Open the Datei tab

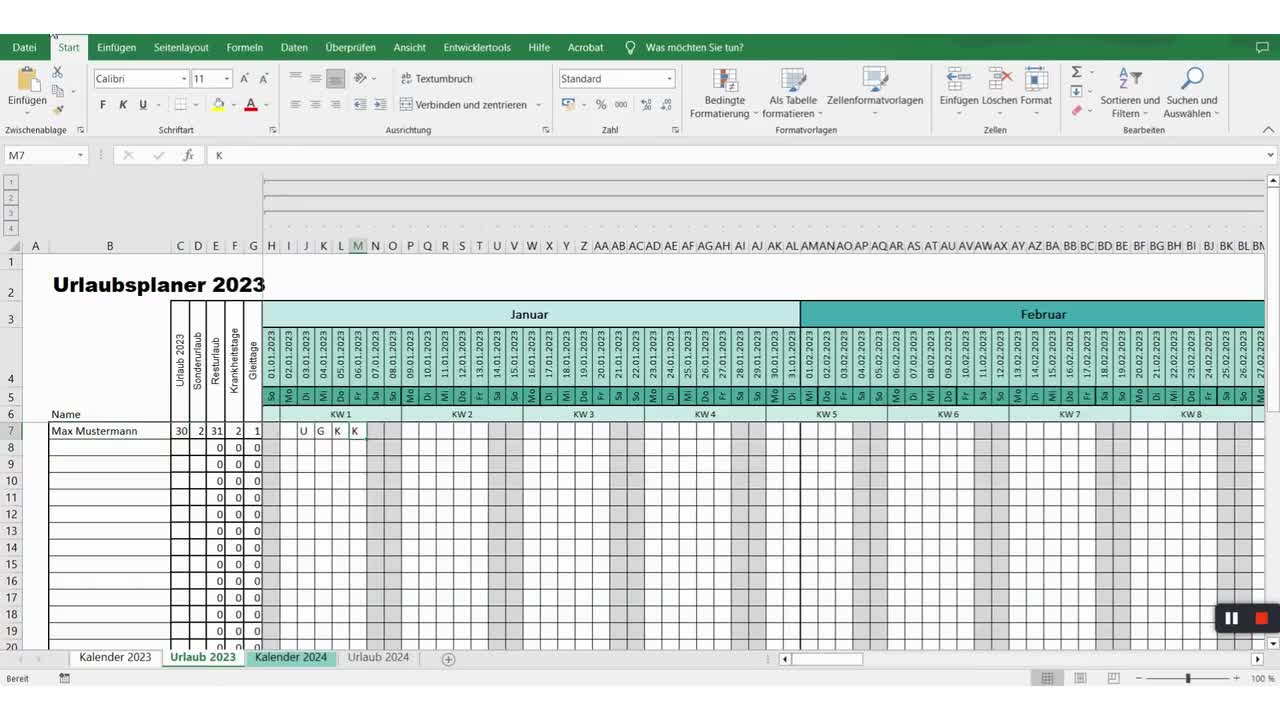tap(24, 47)
